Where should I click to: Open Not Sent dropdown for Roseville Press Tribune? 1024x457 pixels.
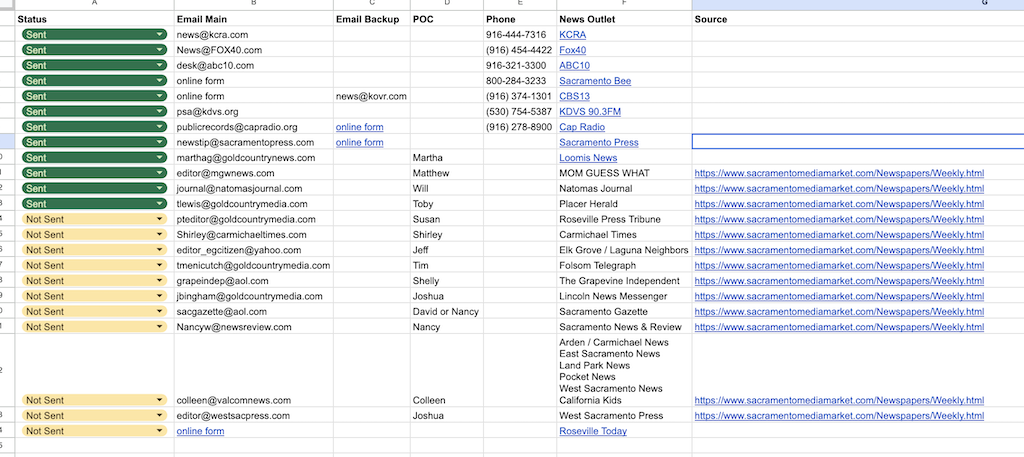[x=159, y=219]
